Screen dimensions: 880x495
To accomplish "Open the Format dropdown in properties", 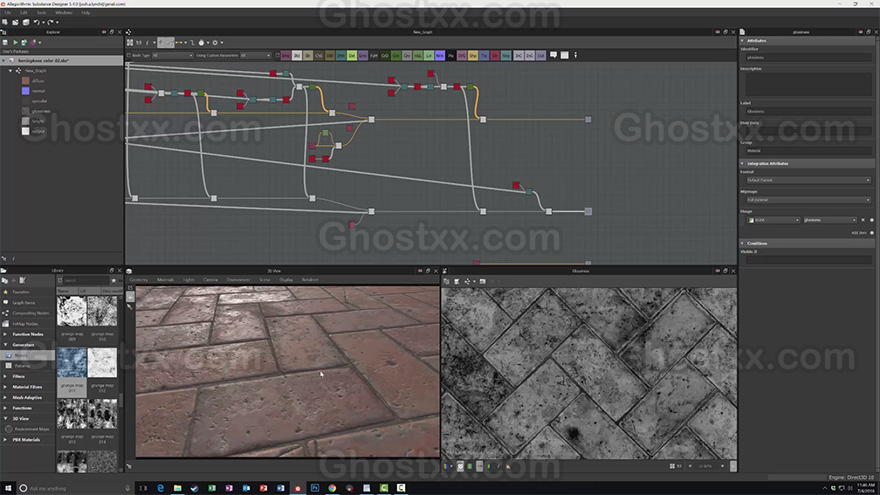I will point(808,180).
